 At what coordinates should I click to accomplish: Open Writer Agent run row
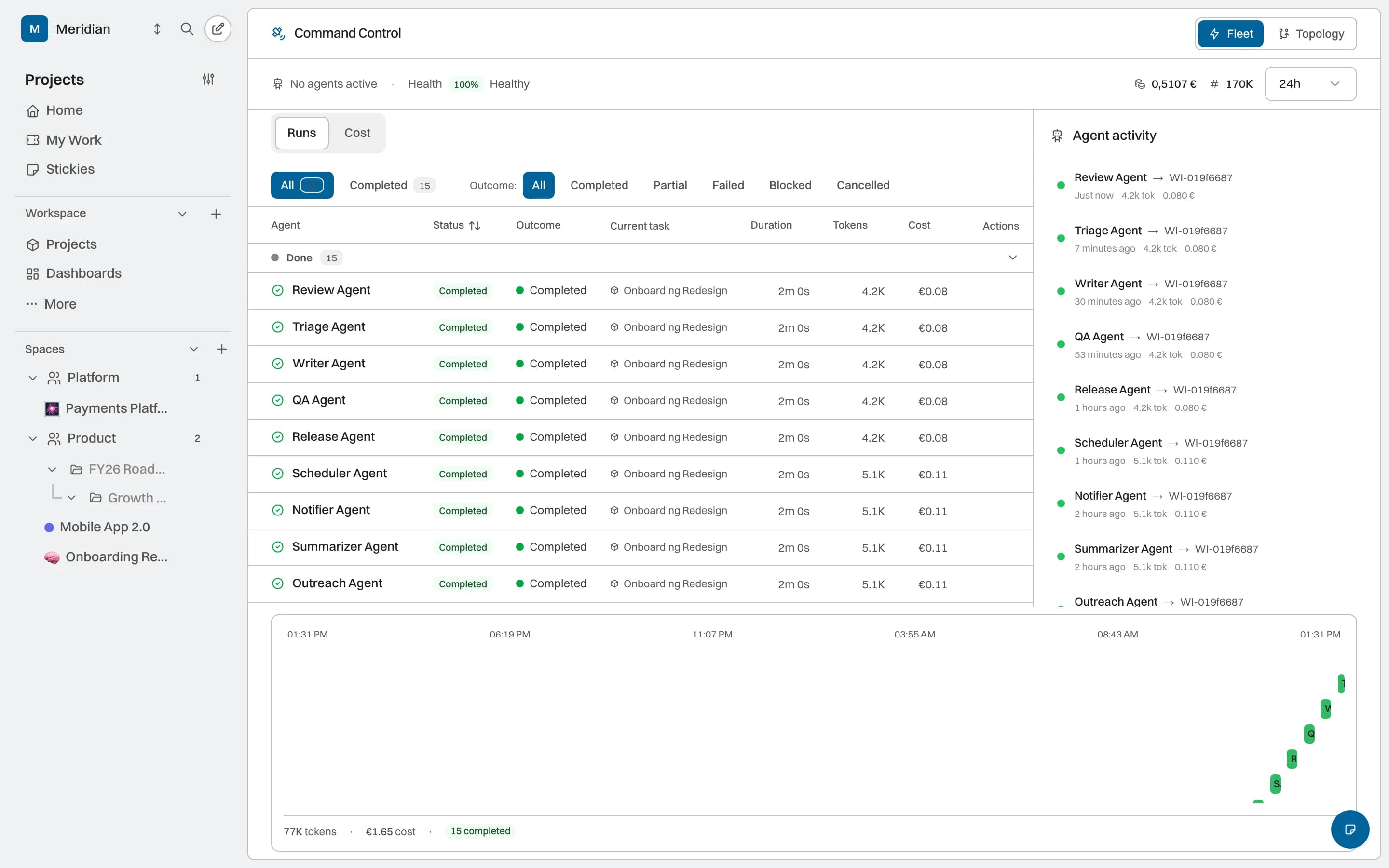pos(640,364)
